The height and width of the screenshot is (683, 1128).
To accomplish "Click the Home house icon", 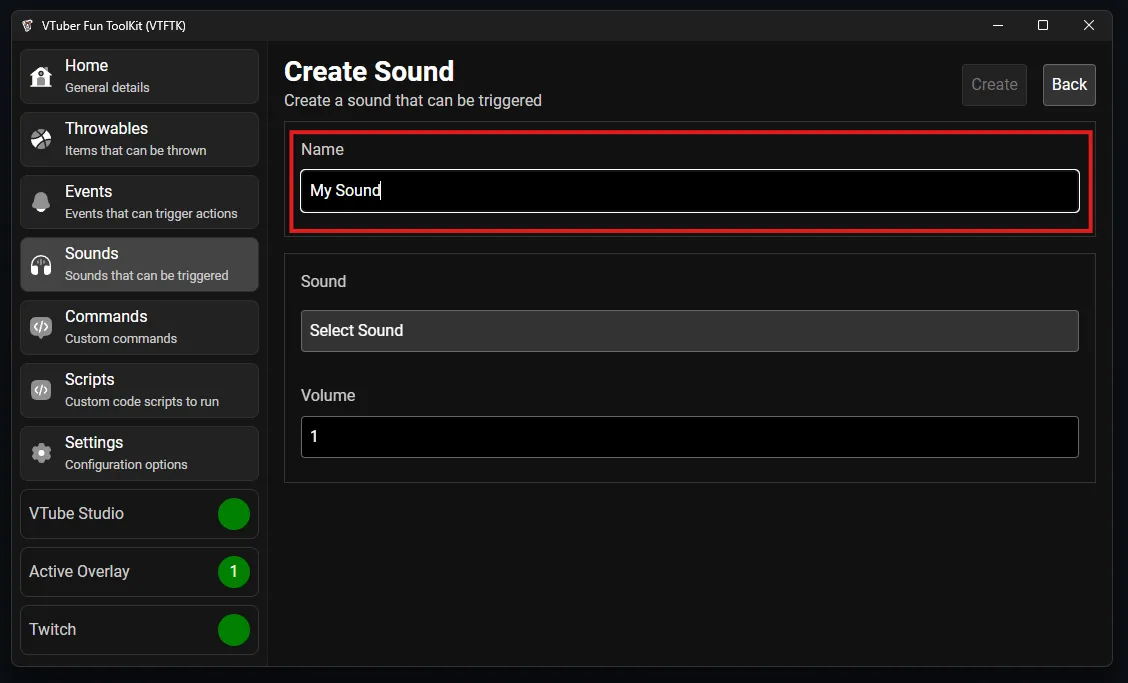I will (41, 77).
